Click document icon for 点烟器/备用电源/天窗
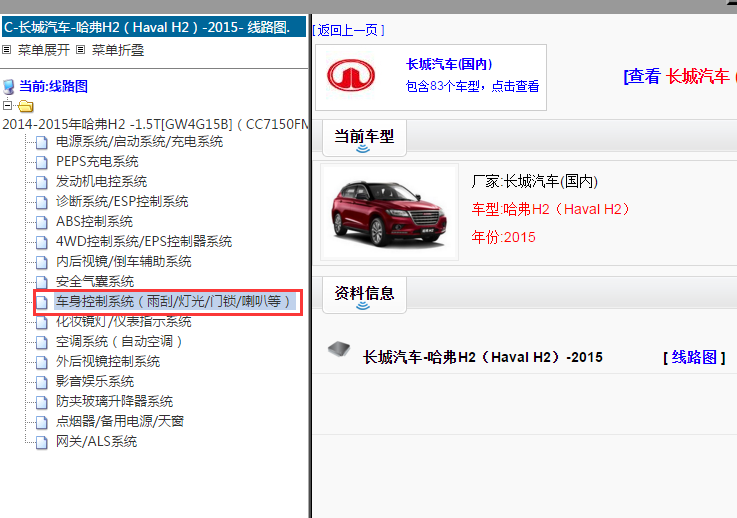The width and height of the screenshot is (737, 518). tap(42, 422)
